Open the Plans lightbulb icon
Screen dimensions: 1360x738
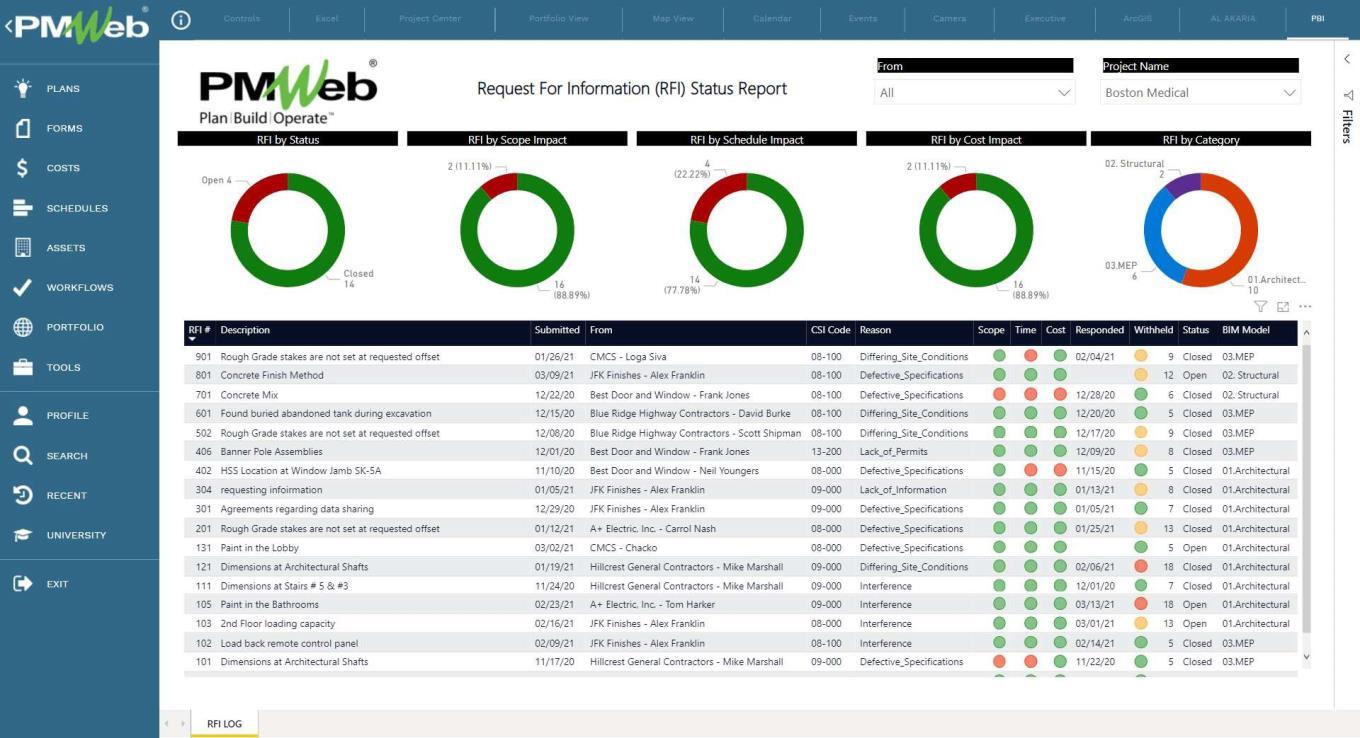pyautogui.click(x=22, y=88)
